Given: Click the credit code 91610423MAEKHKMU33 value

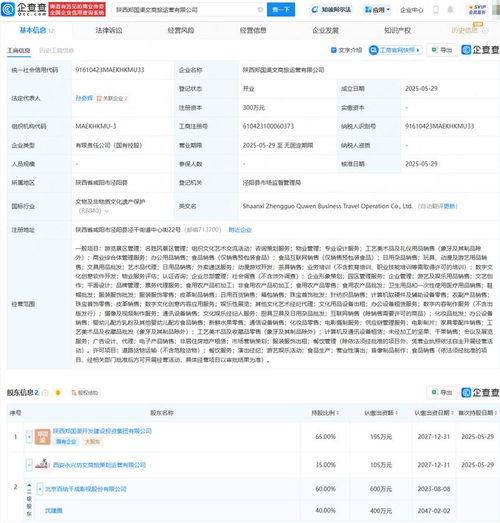Looking at the screenshot, I should 110,70.
